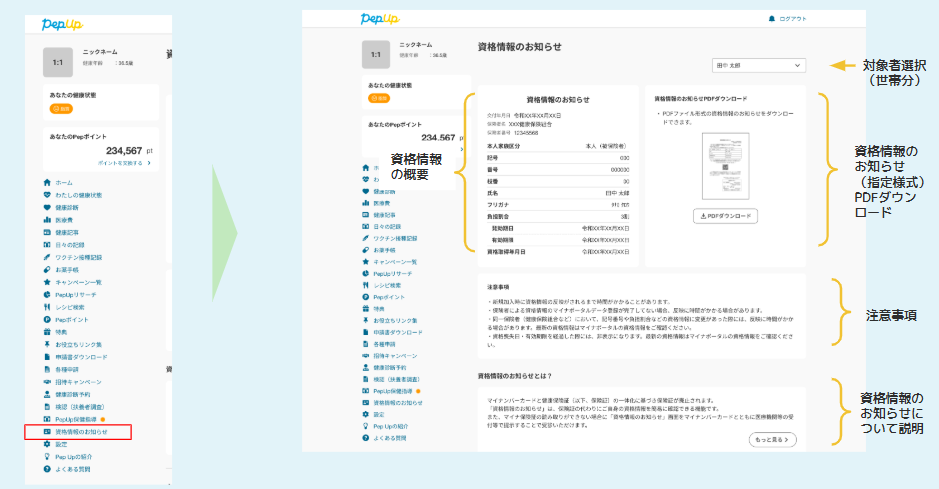
Task: Click the レシピ検索 fork and knife icon
Action: click(x=46, y=307)
